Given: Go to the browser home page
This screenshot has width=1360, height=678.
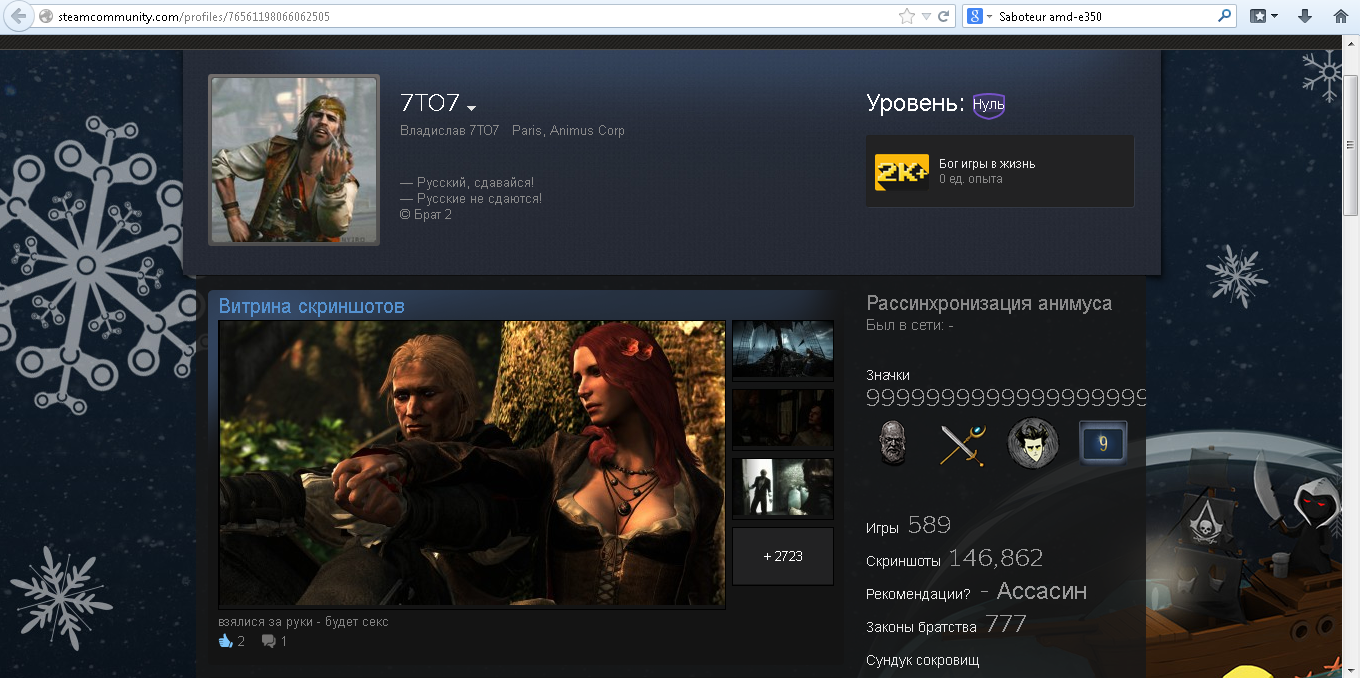Looking at the screenshot, I should (x=1339, y=16).
